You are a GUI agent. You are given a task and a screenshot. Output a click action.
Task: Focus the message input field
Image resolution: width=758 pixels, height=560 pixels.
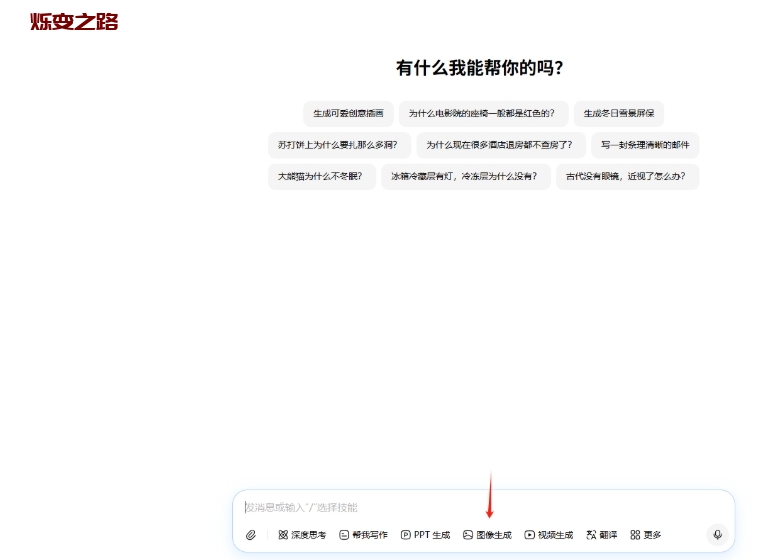(483, 507)
